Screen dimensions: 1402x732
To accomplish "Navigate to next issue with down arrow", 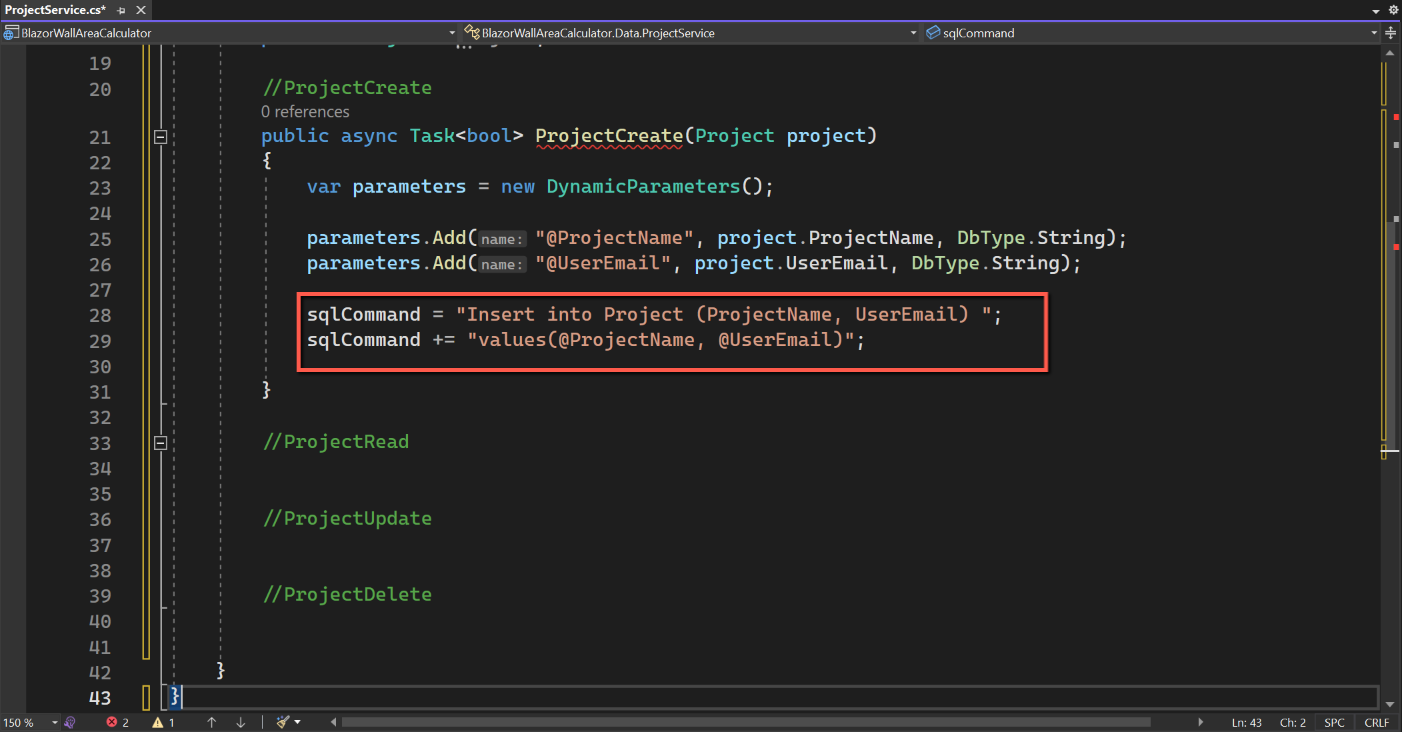I will 241,722.
